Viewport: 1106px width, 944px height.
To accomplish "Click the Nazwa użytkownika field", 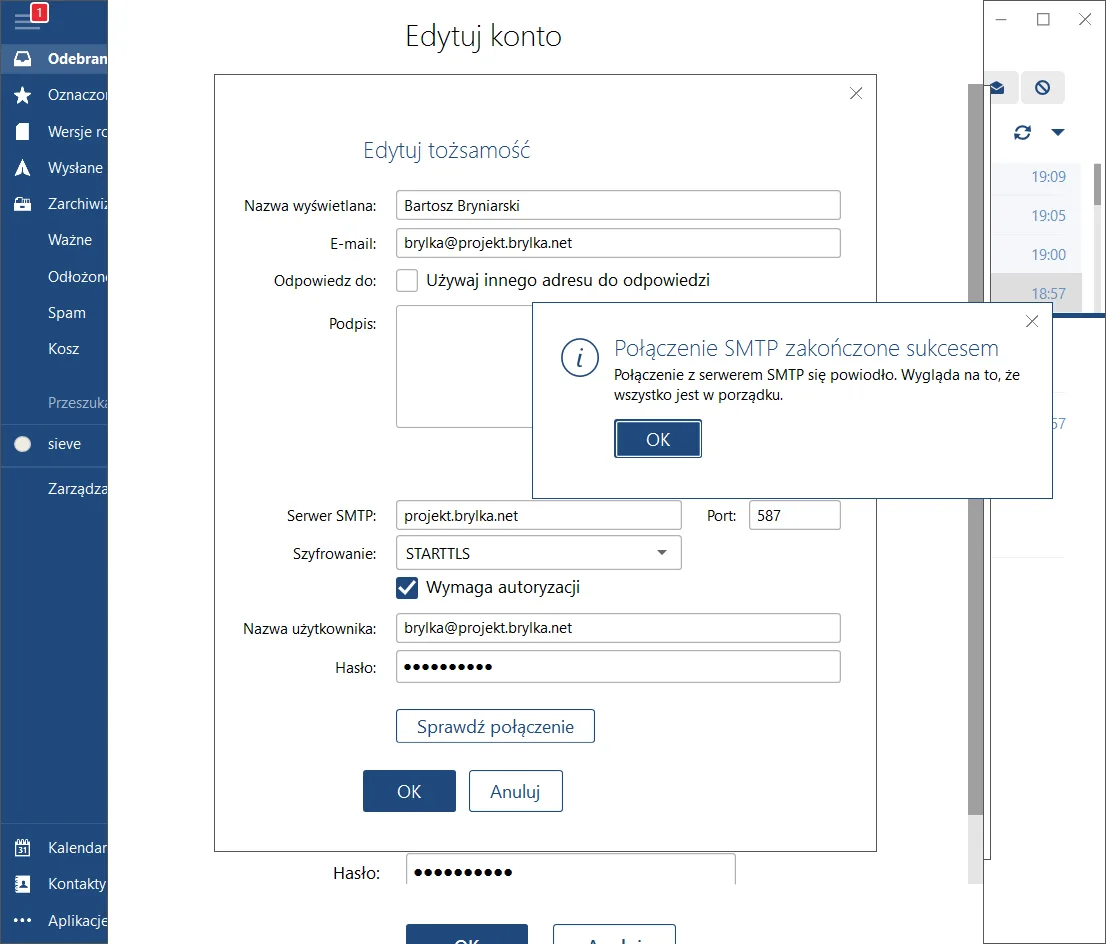I will pos(619,628).
